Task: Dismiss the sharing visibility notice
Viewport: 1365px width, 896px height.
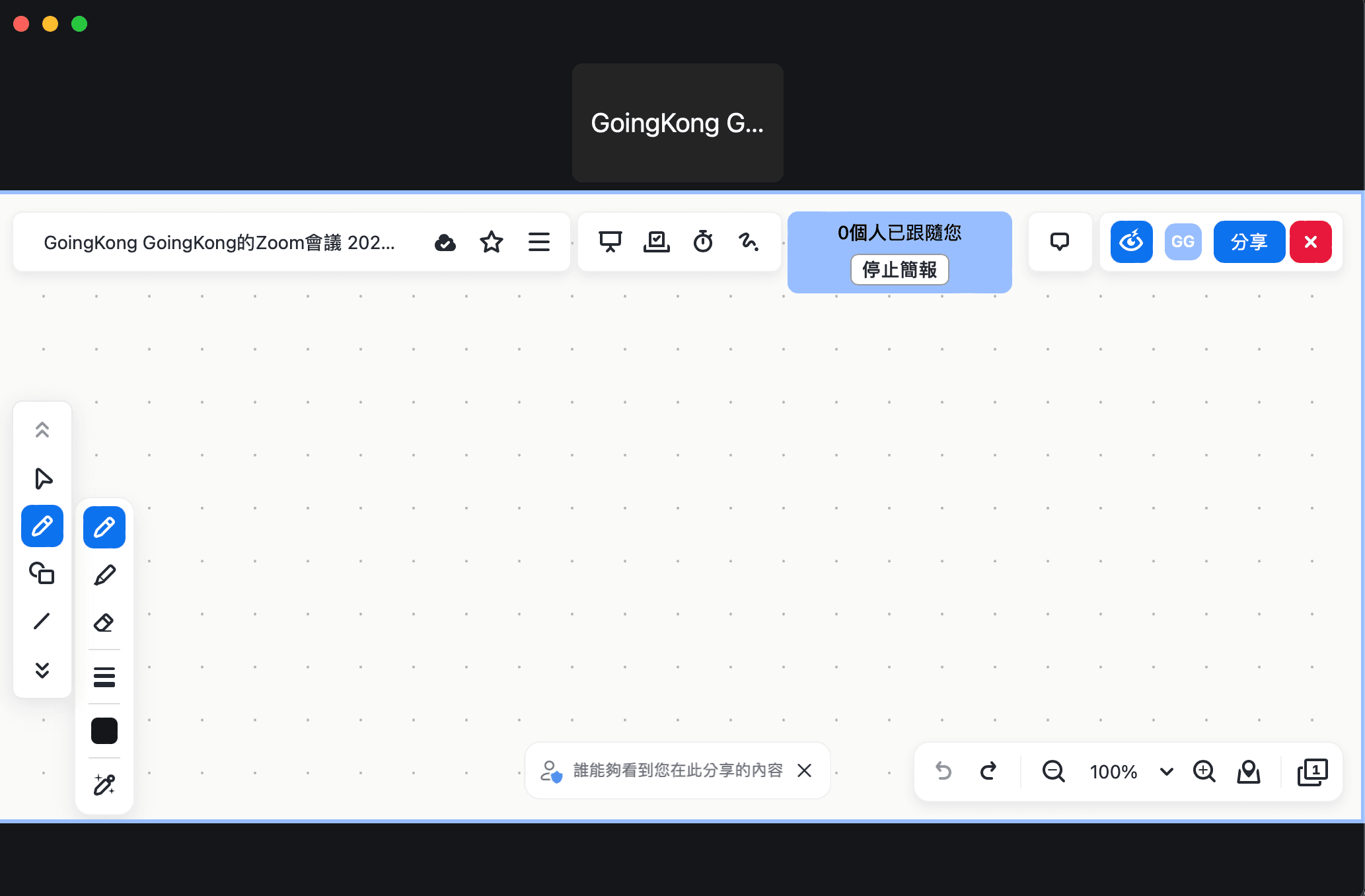Action: pyautogui.click(x=804, y=770)
